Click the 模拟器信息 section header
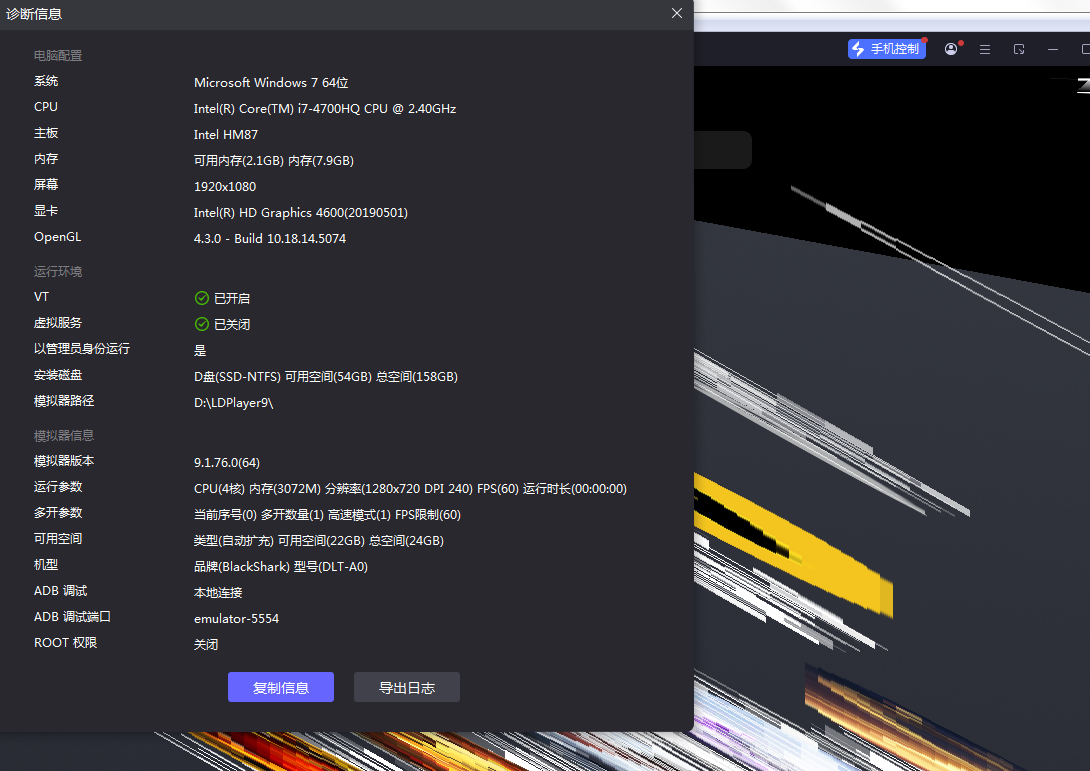Viewport: 1090px width, 771px height. point(64,436)
